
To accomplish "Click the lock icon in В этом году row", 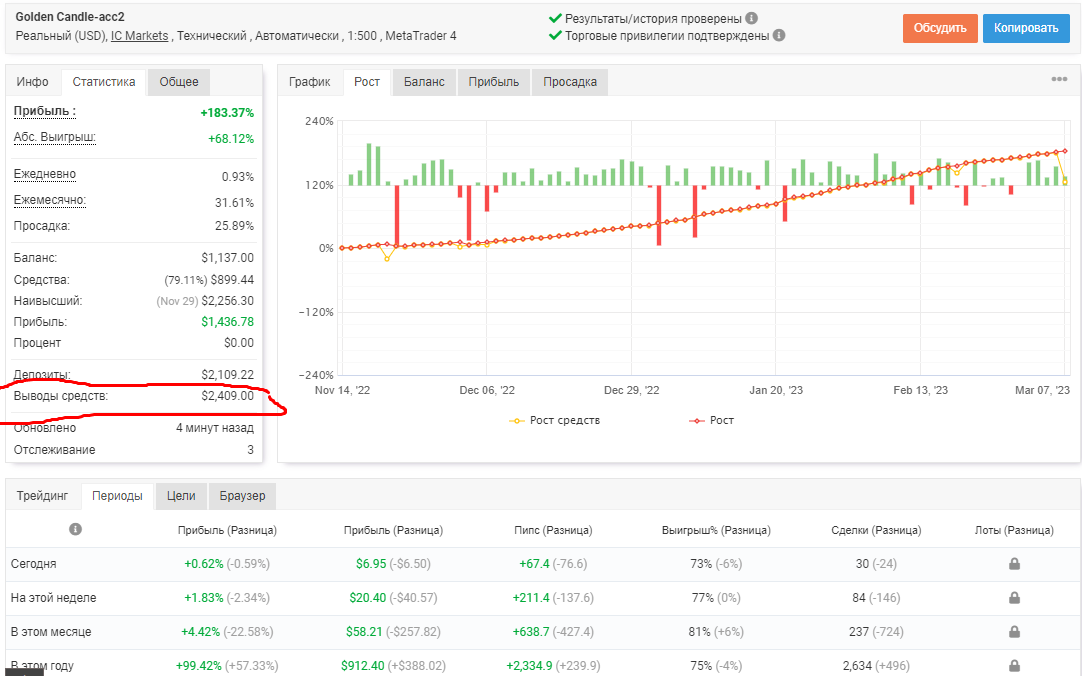I will coord(1014,666).
